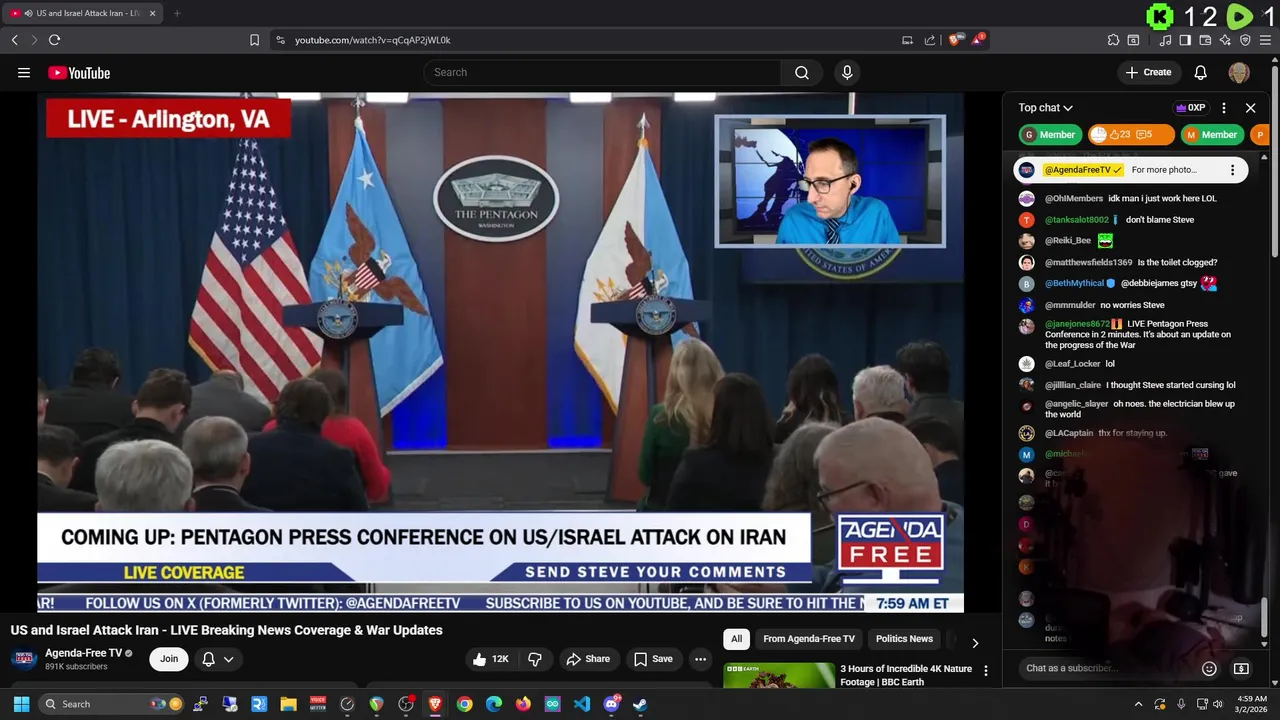This screenshot has height=720, width=1280.
Task: Open the YouTube hamburger guide menu
Action: (24, 72)
